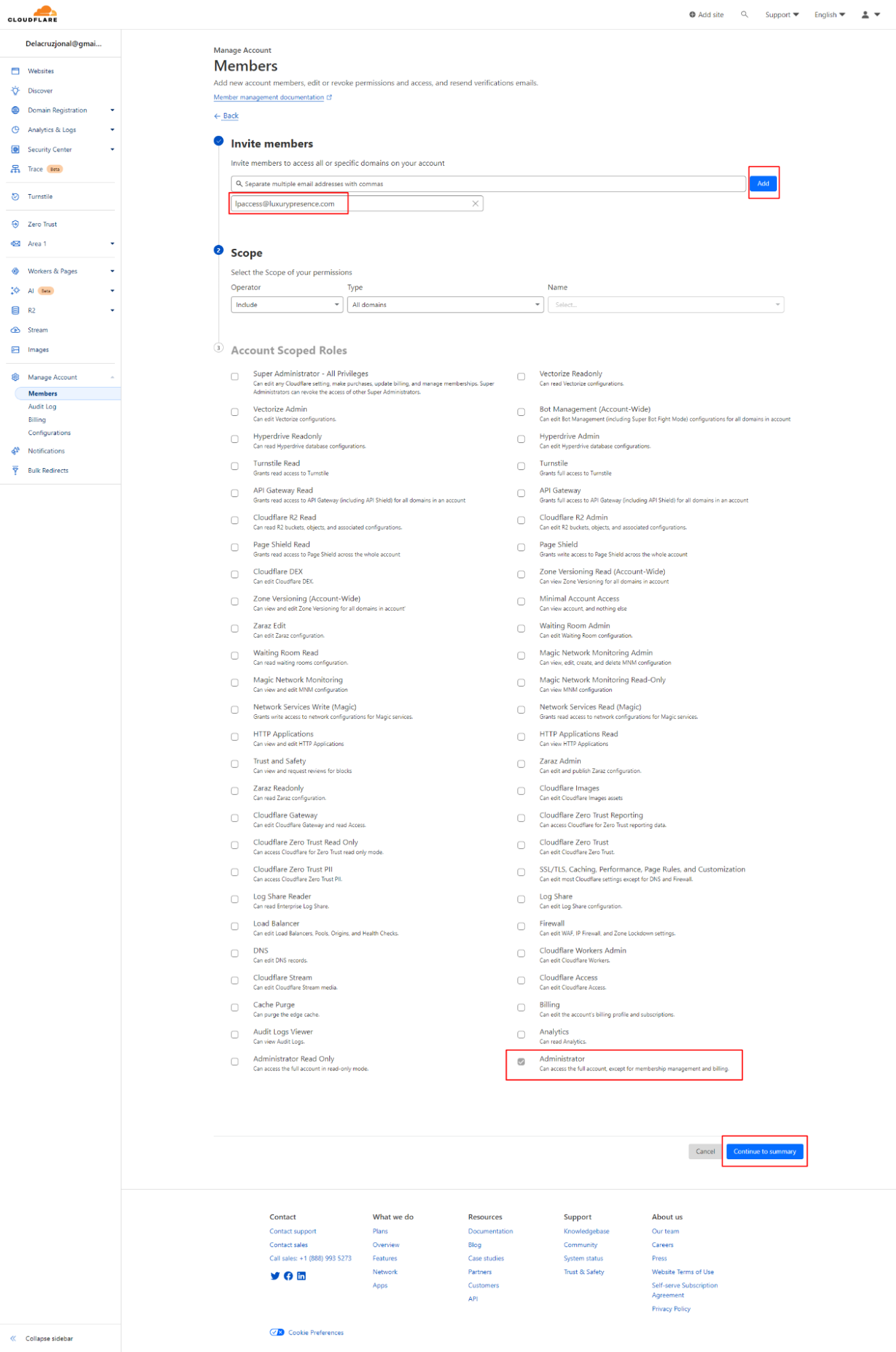Click the Collapse sidebar chevrons icon

[13, 1338]
